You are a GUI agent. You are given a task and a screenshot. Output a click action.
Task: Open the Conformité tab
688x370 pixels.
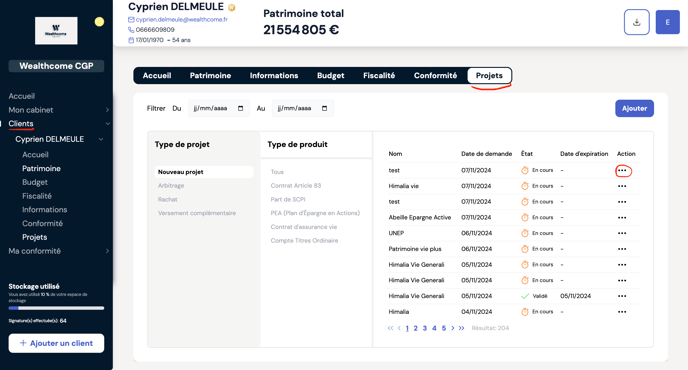click(x=435, y=75)
